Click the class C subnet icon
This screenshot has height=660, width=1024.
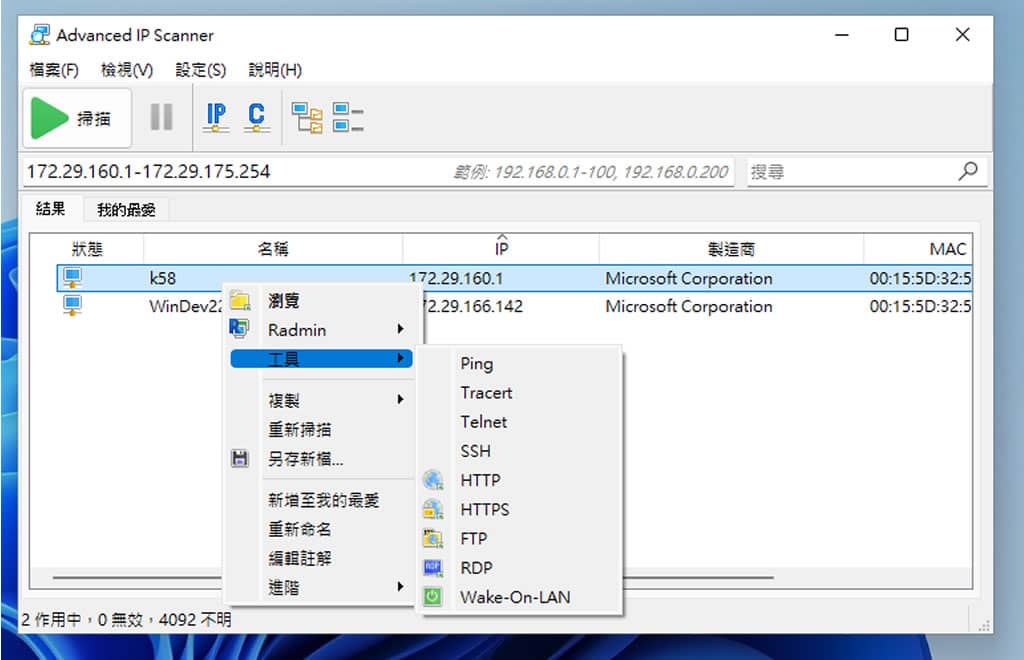(x=257, y=117)
